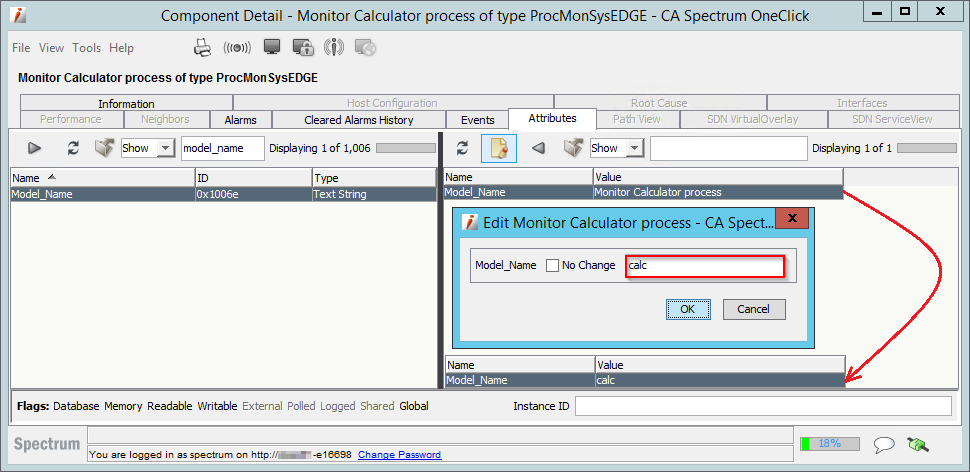Click the printer icon in toolbar
This screenshot has height=472, width=970.
pyautogui.click(x=203, y=48)
